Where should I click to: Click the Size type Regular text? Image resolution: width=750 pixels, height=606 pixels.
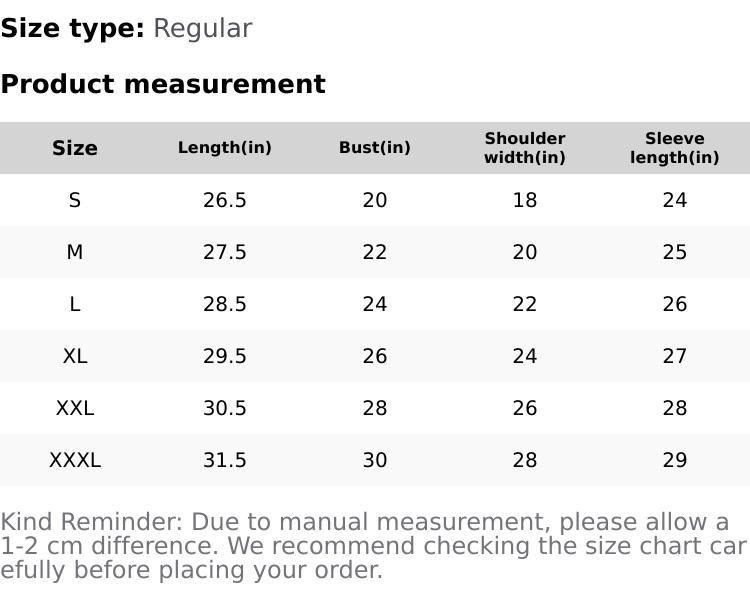click(x=126, y=28)
